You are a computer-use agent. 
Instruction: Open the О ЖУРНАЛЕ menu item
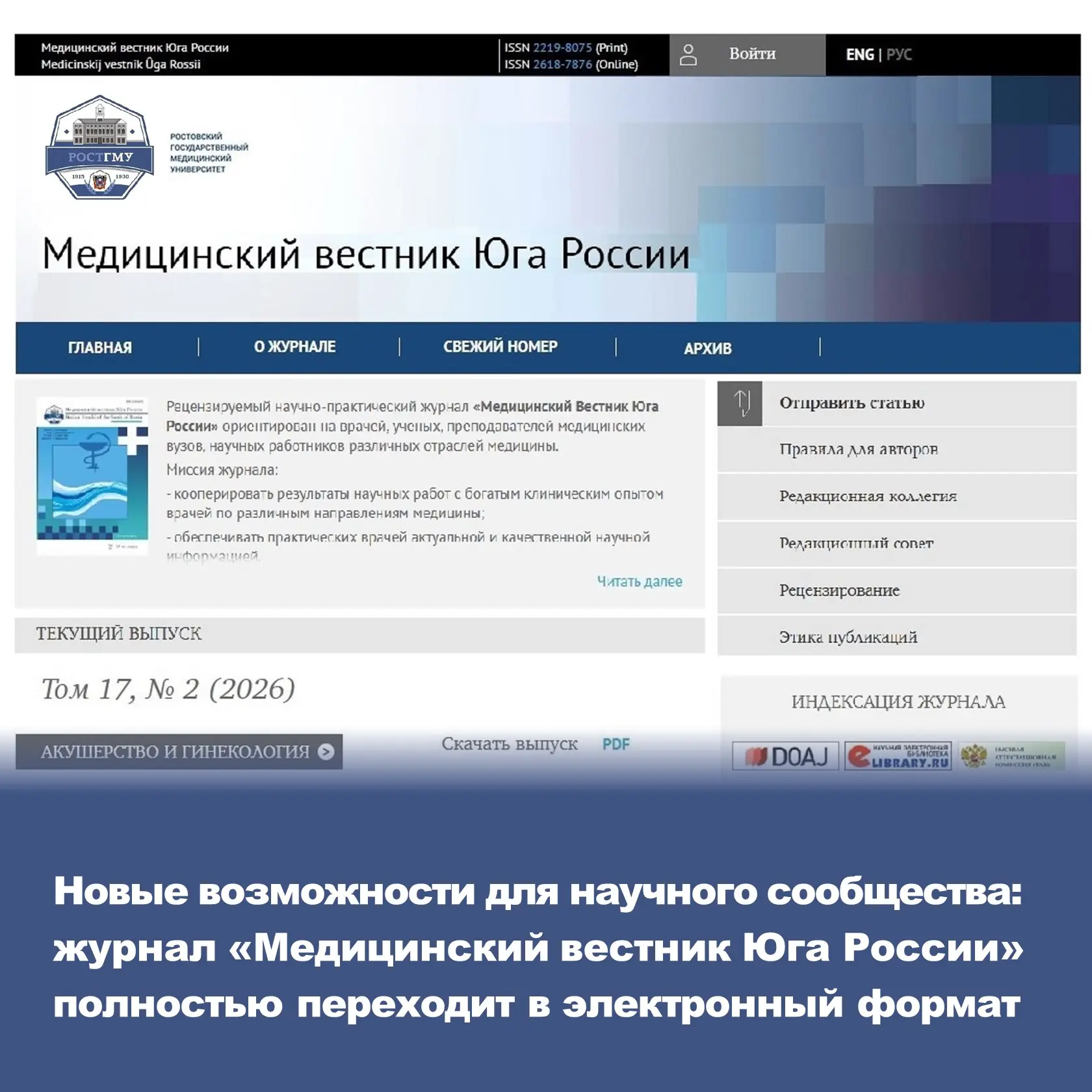(x=294, y=347)
